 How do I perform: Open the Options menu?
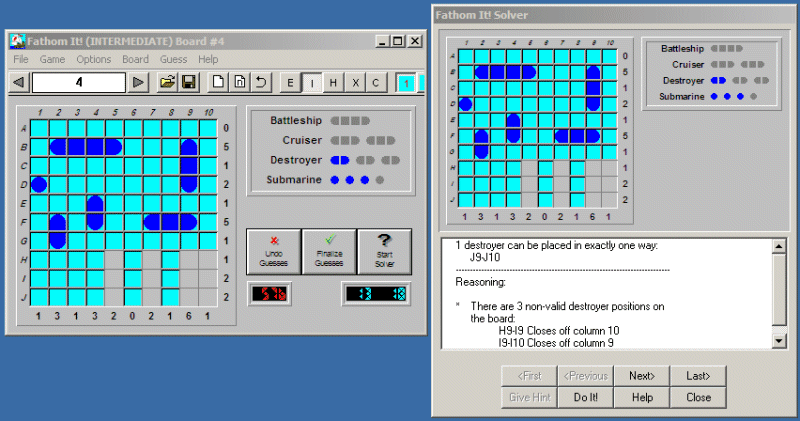click(94, 59)
